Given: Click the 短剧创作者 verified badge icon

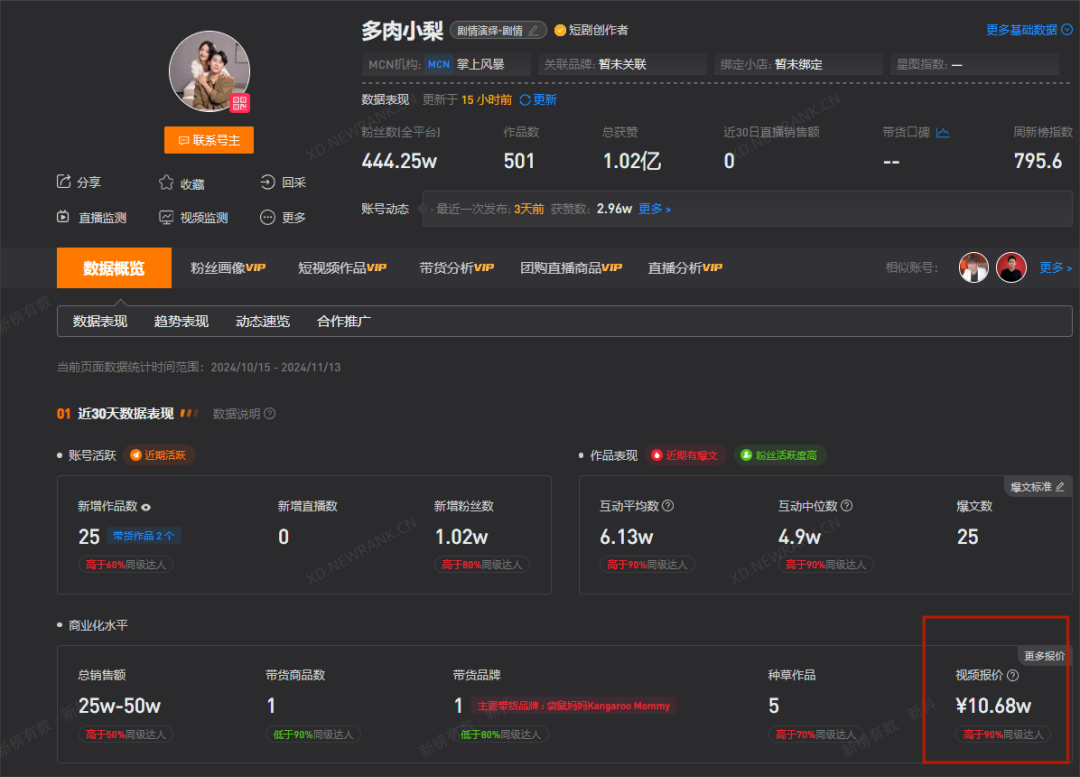Looking at the screenshot, I should tap(560, 30).
